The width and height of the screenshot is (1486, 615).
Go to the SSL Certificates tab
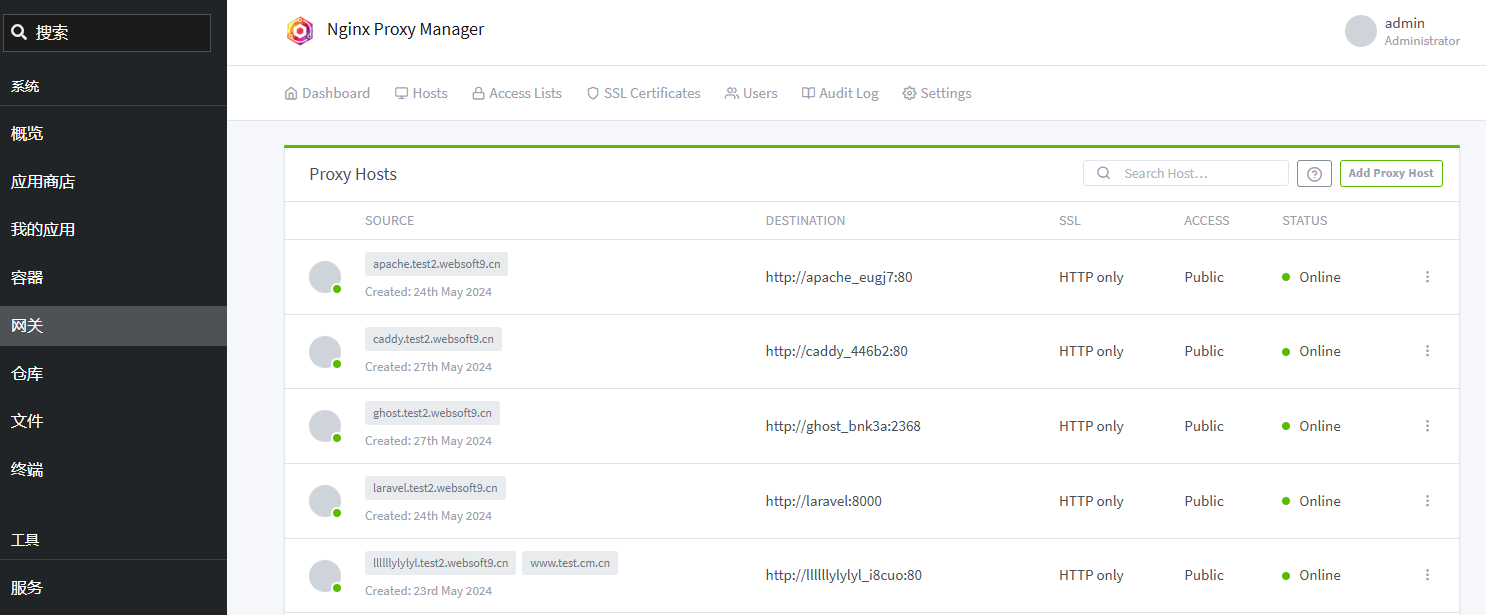click(643, 93)
